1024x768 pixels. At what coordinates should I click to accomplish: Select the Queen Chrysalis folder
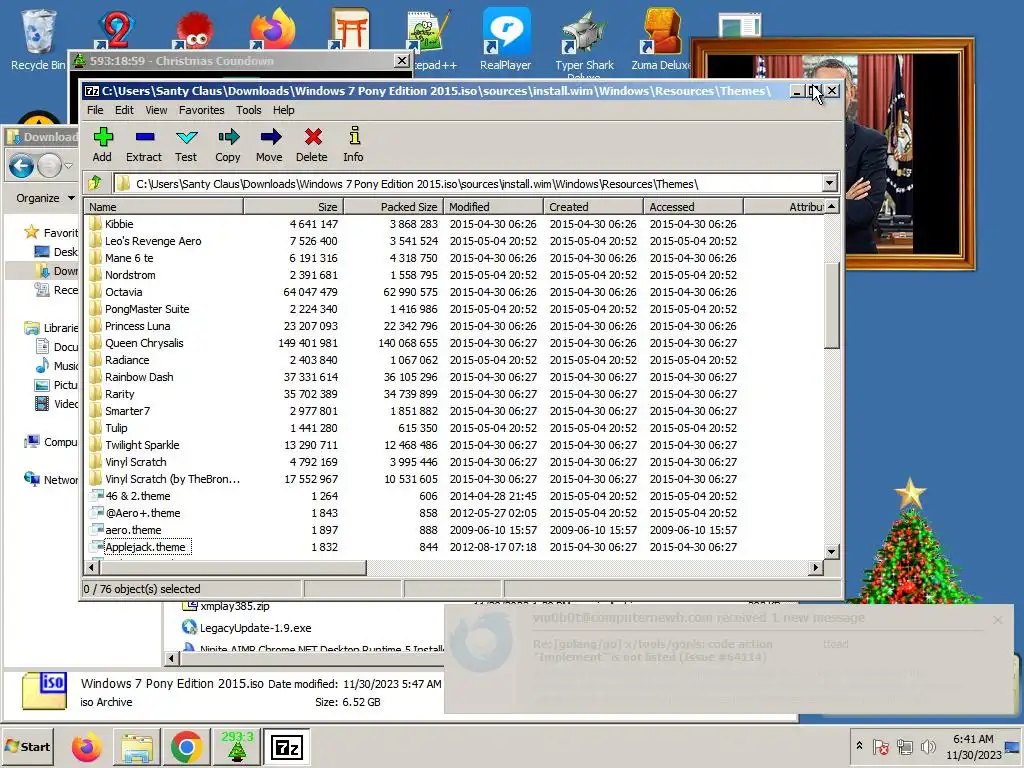click(x=144, y=343)
